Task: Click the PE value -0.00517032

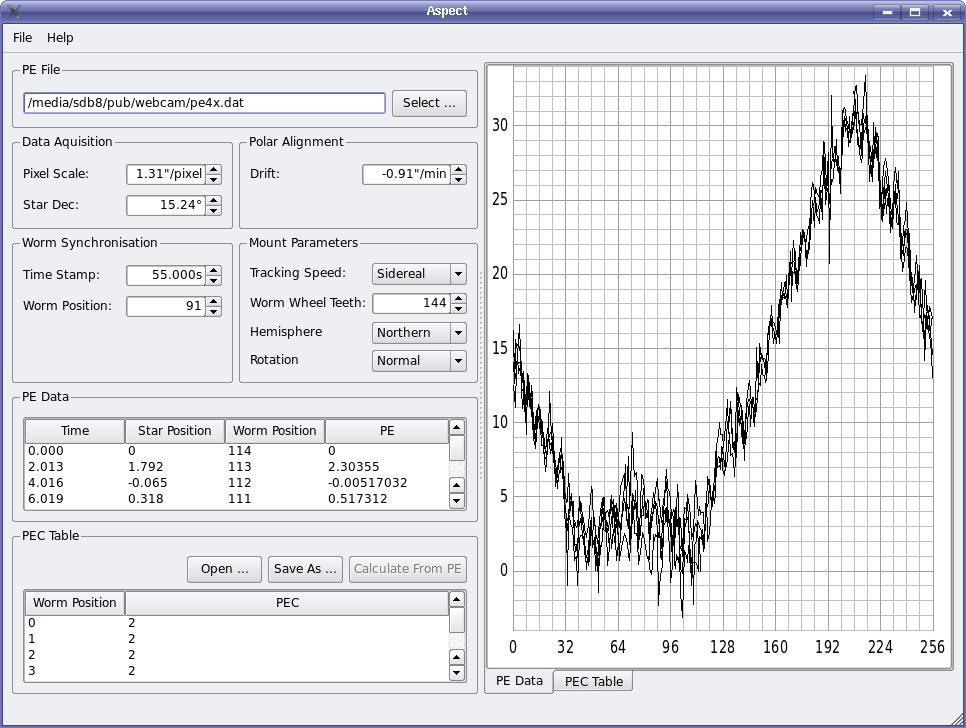Action: [367, 483]
